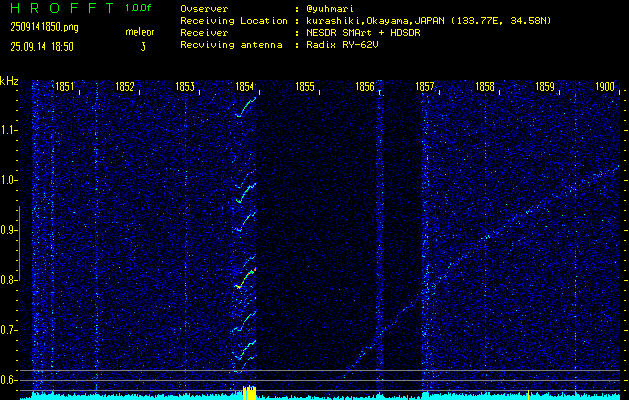Select the observer name @yuhmari

coord(330,9)
